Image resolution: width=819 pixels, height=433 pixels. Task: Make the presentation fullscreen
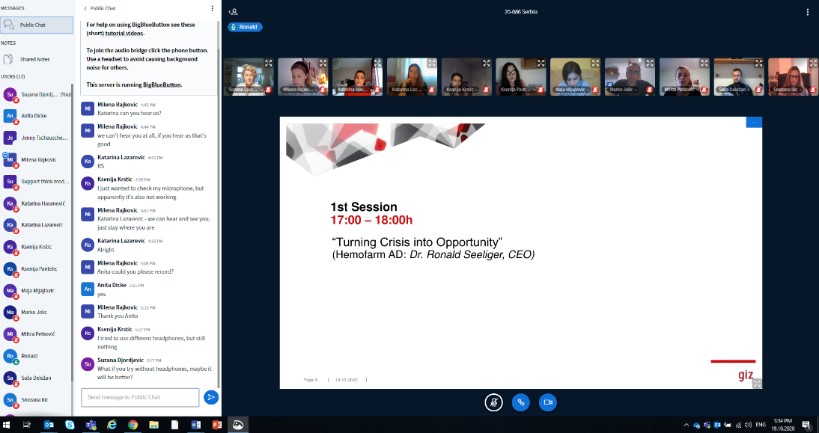[757, 383]
